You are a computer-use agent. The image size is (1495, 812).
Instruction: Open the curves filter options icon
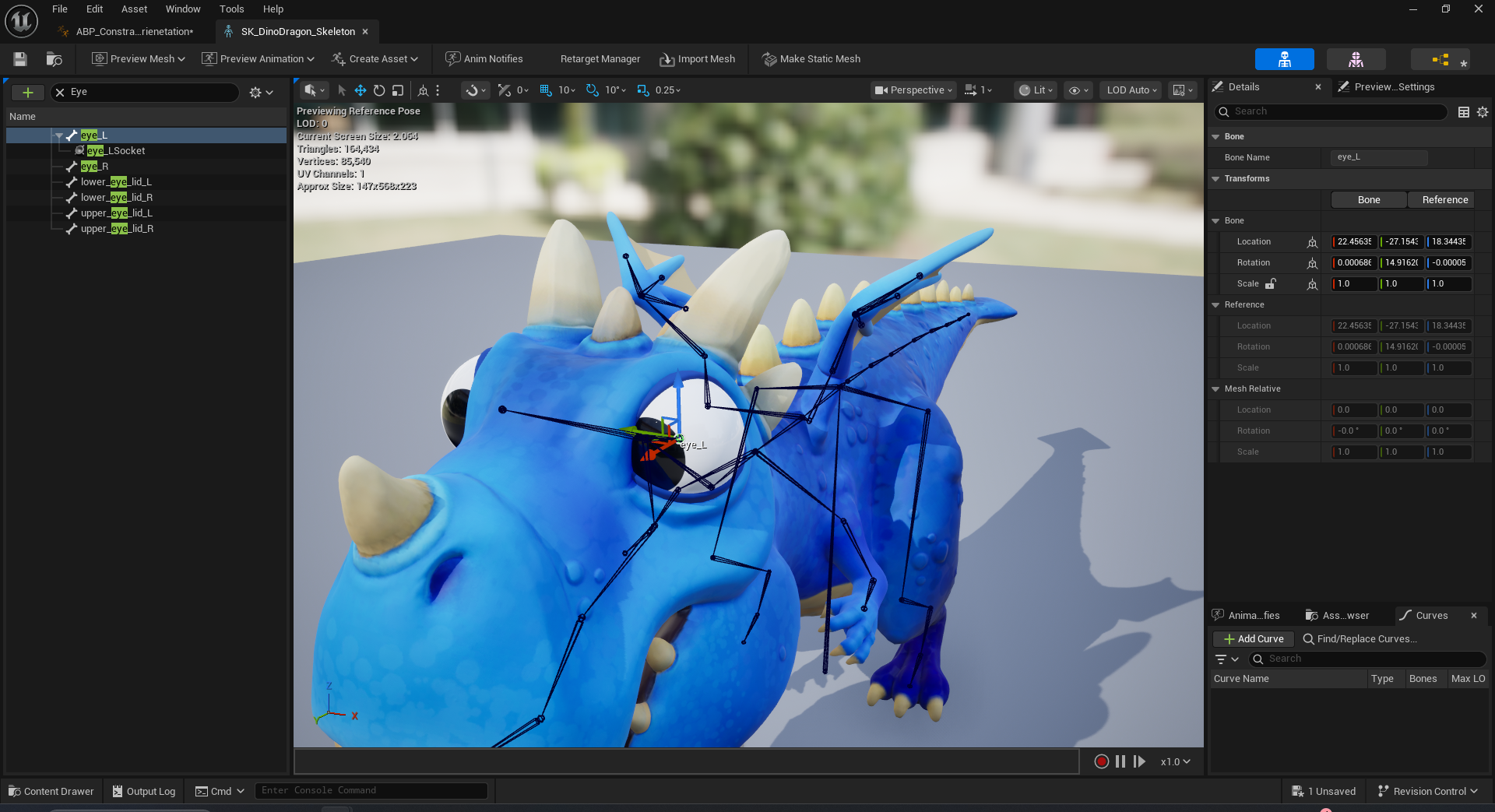pos(1226,659)
